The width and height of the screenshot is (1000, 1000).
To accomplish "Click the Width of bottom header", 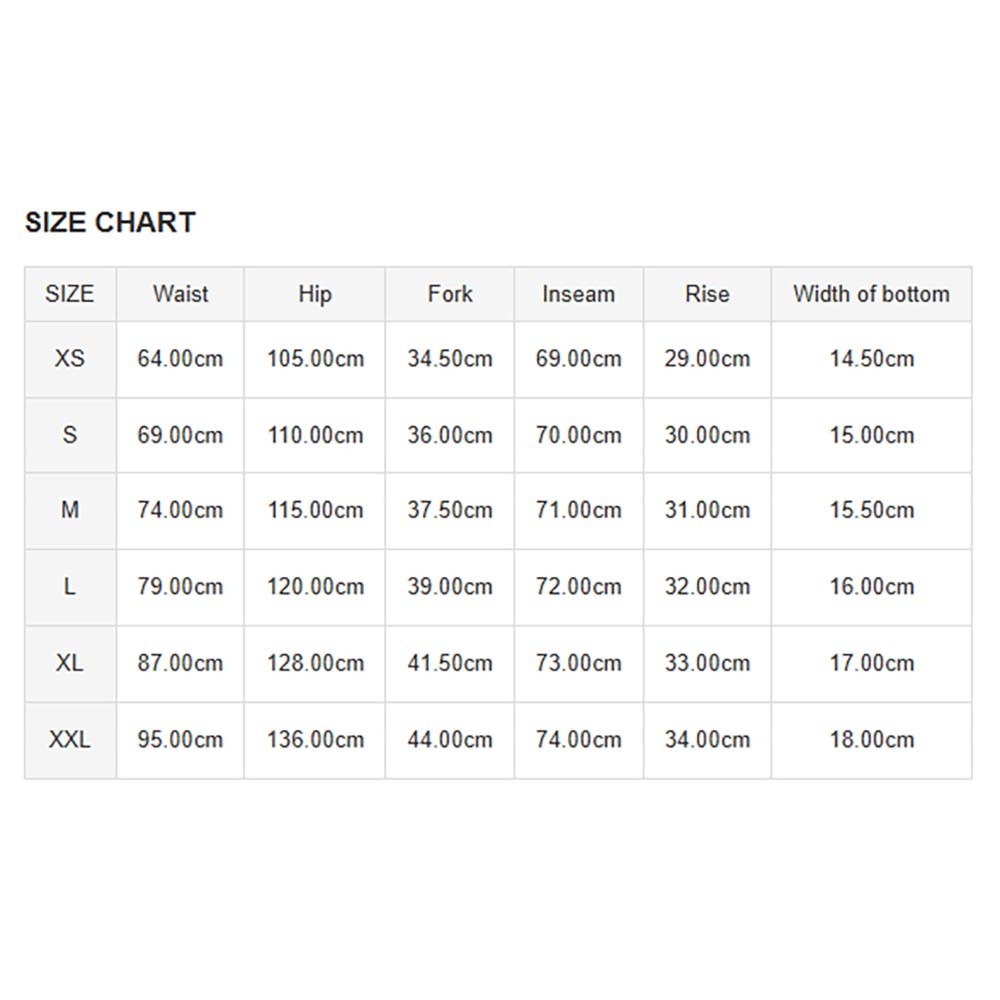I will (871, 294).
